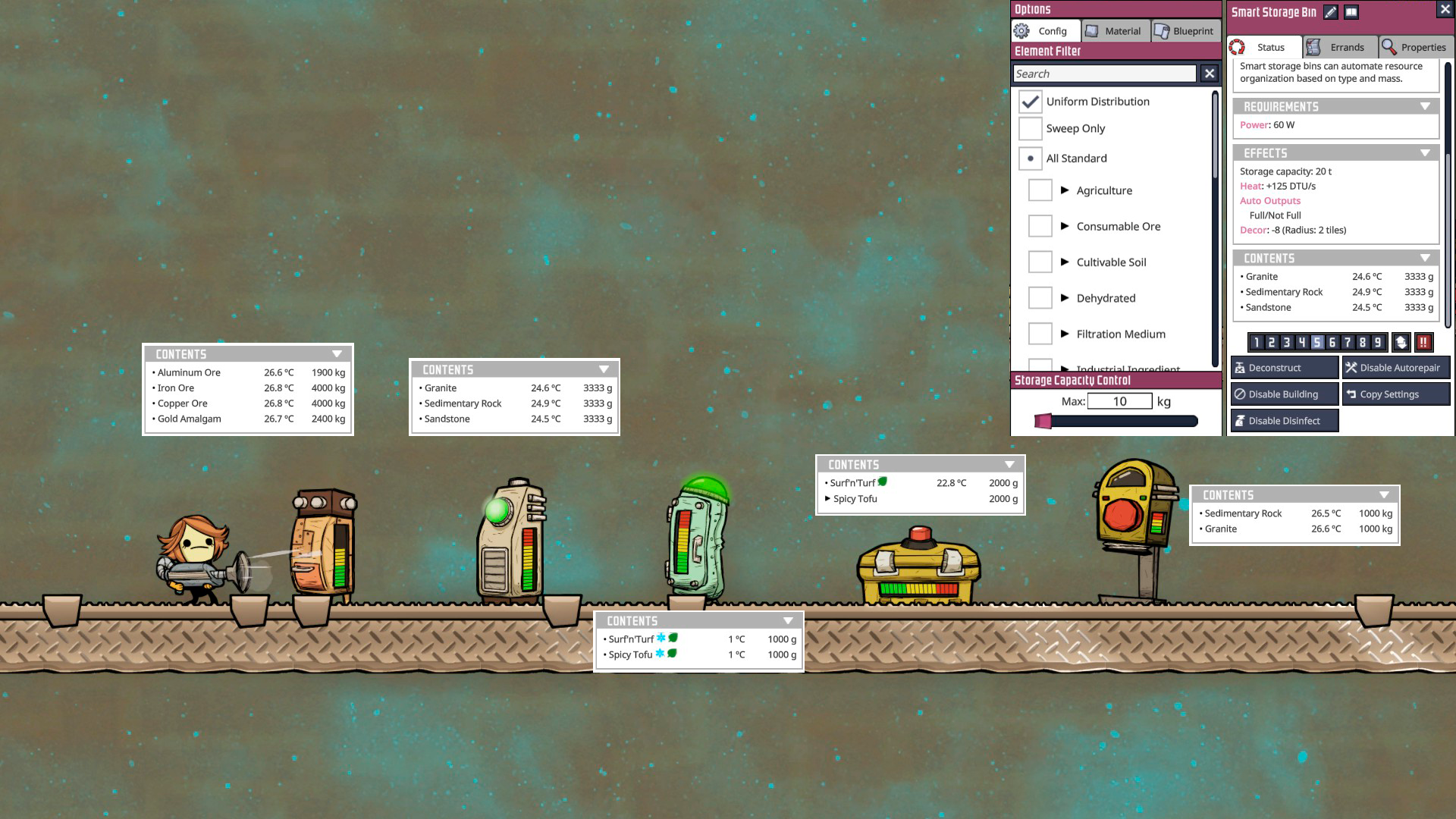Click the Max capacity input field
The height and width of the screenshot is (819, 1456).
pyautogui.click(x=1119, y=401)
